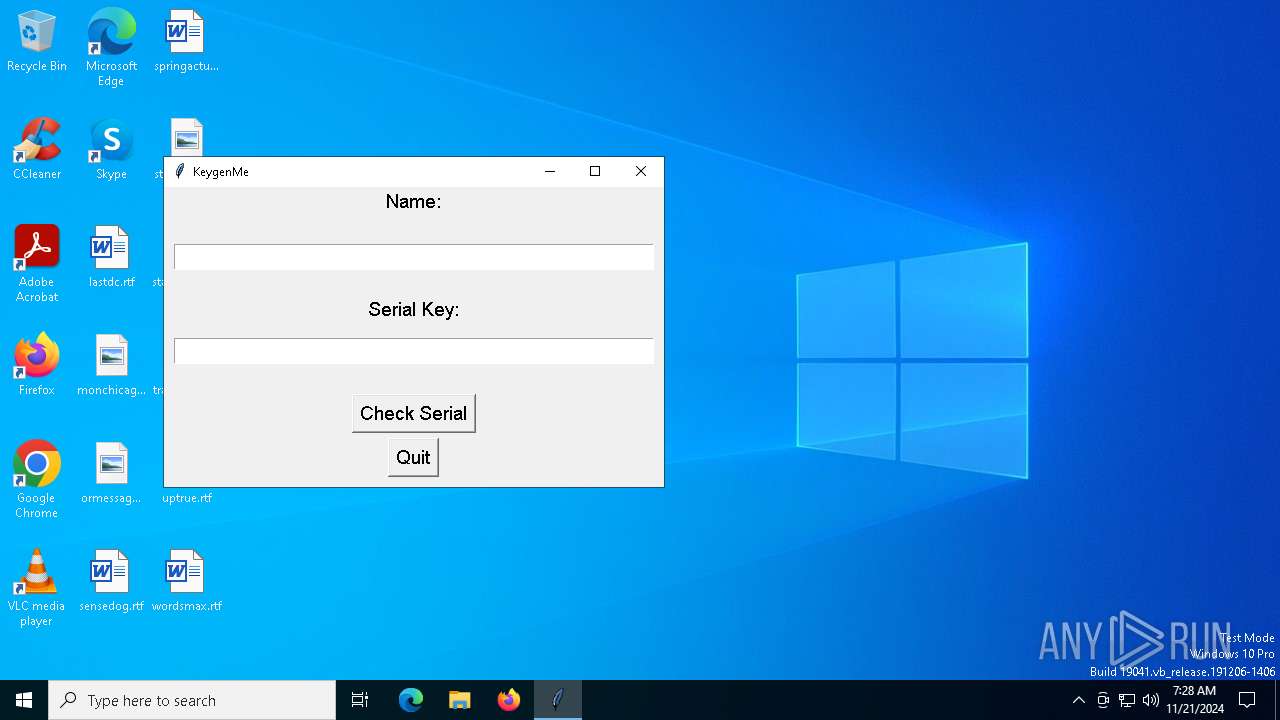The width and height of the screenshot is (1280, 720).
Task: Open the notification center icon
Action: 1247,700
